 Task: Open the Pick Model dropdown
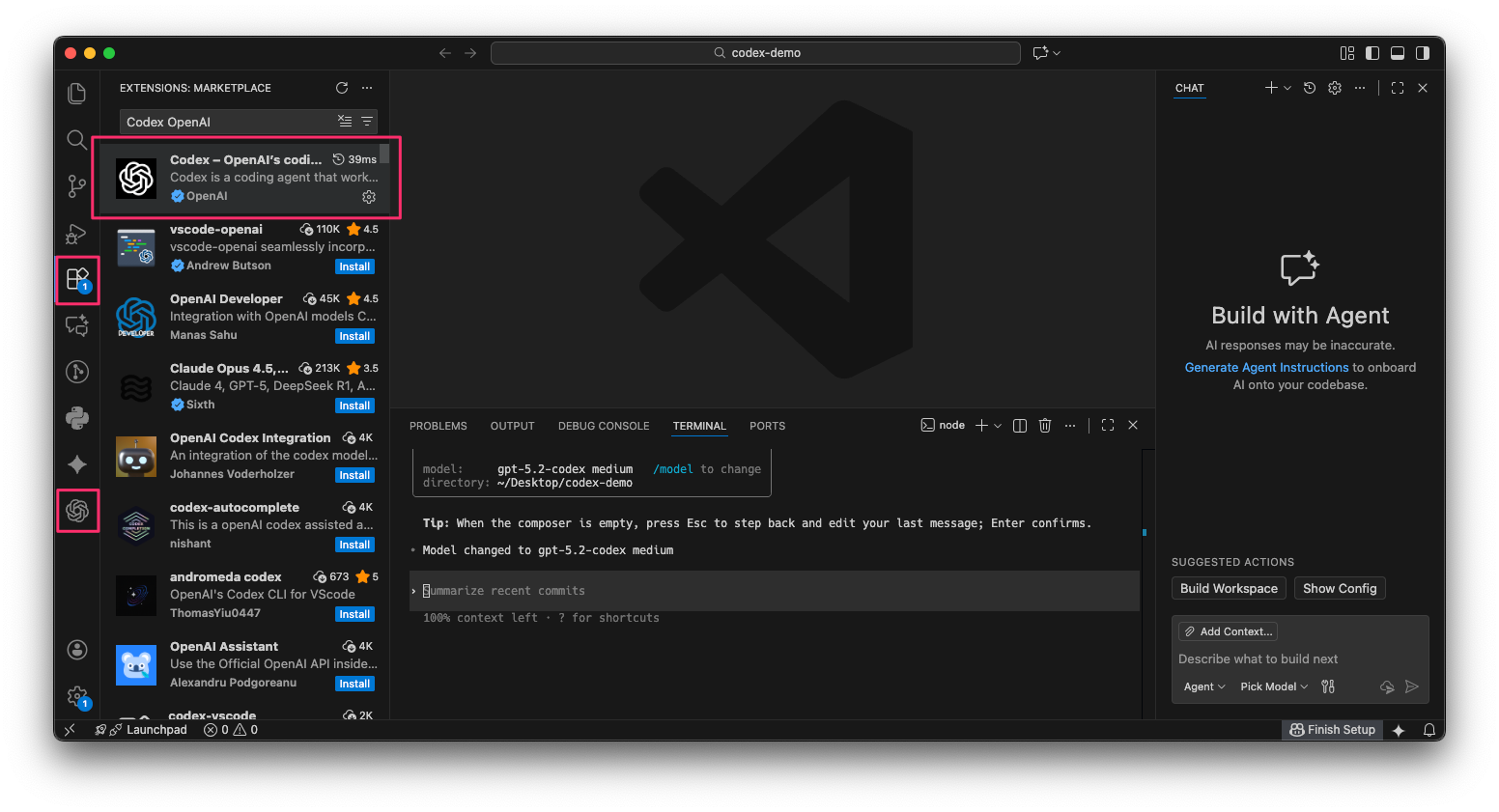click(x=1274, y=686)
